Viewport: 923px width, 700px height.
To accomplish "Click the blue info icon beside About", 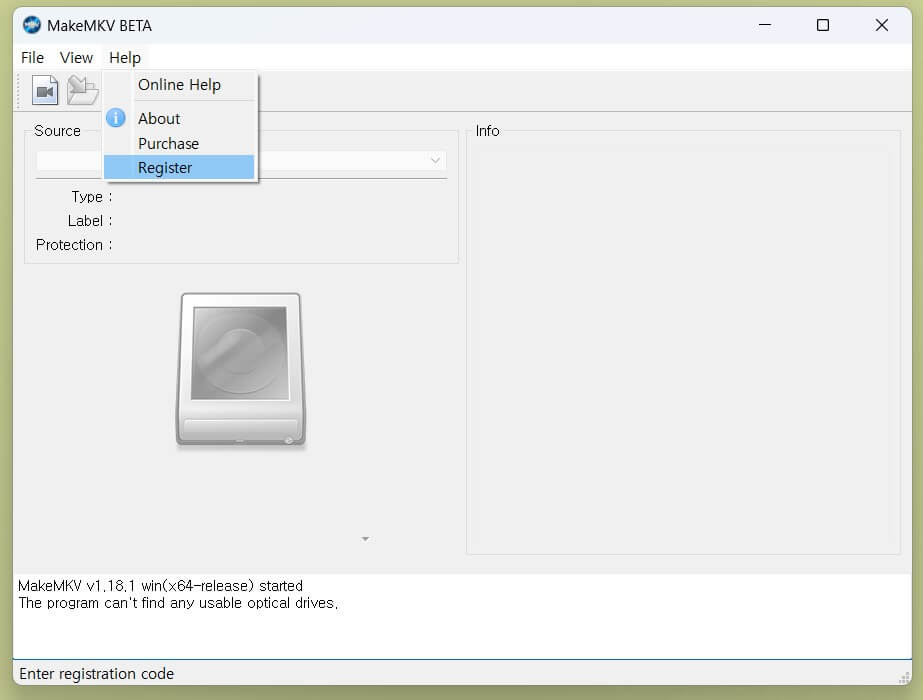I will click(116, 118).
